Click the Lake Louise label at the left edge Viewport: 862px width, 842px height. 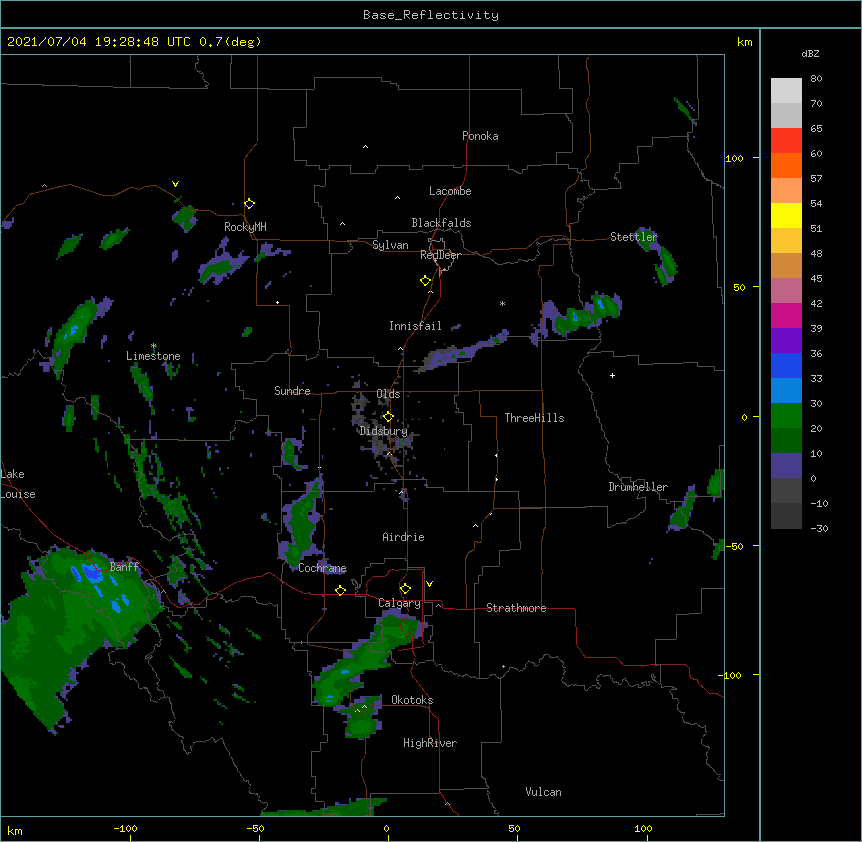[x=18, y=484]
